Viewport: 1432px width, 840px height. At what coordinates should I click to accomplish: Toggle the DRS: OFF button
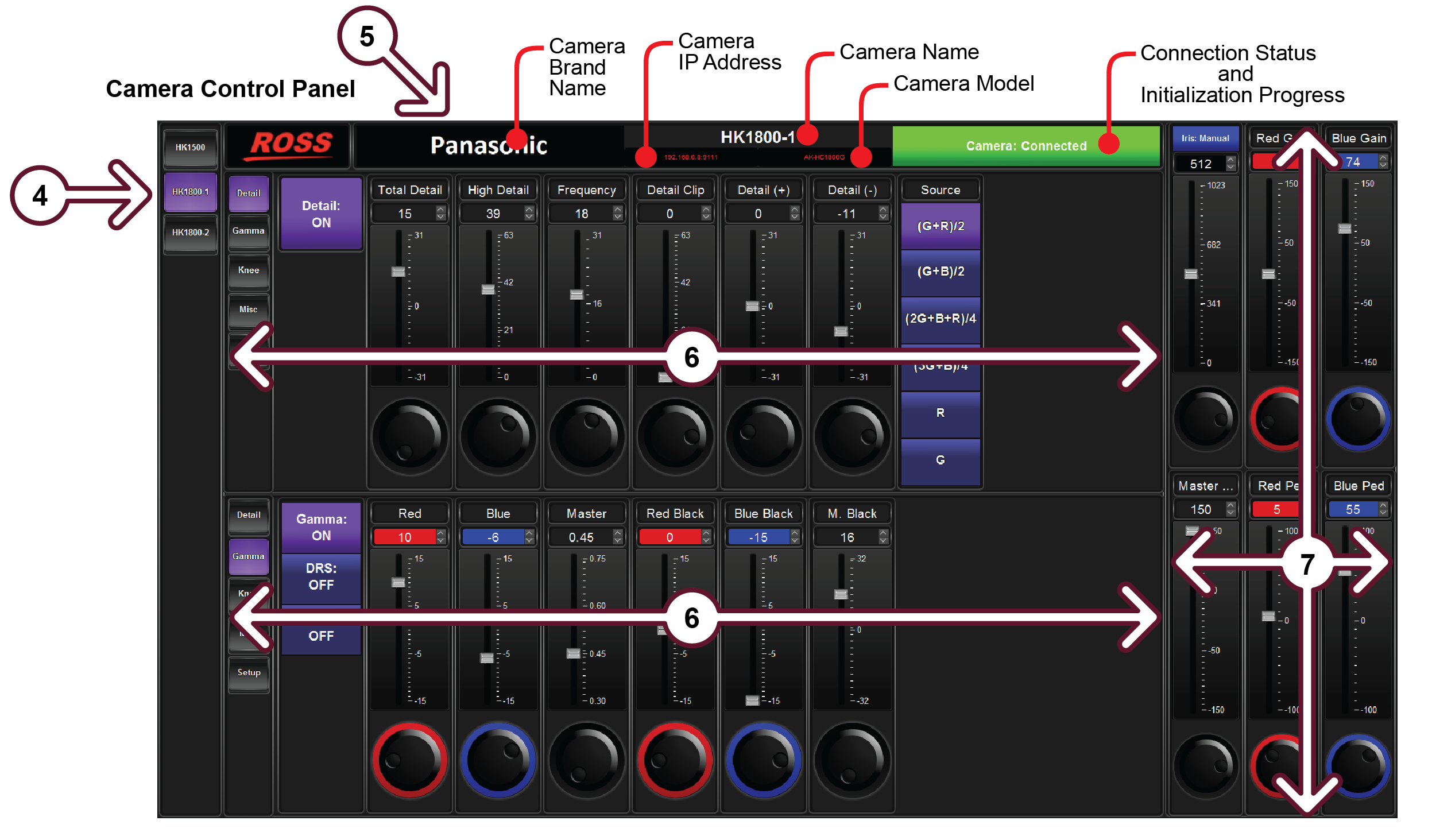[321, 576]
